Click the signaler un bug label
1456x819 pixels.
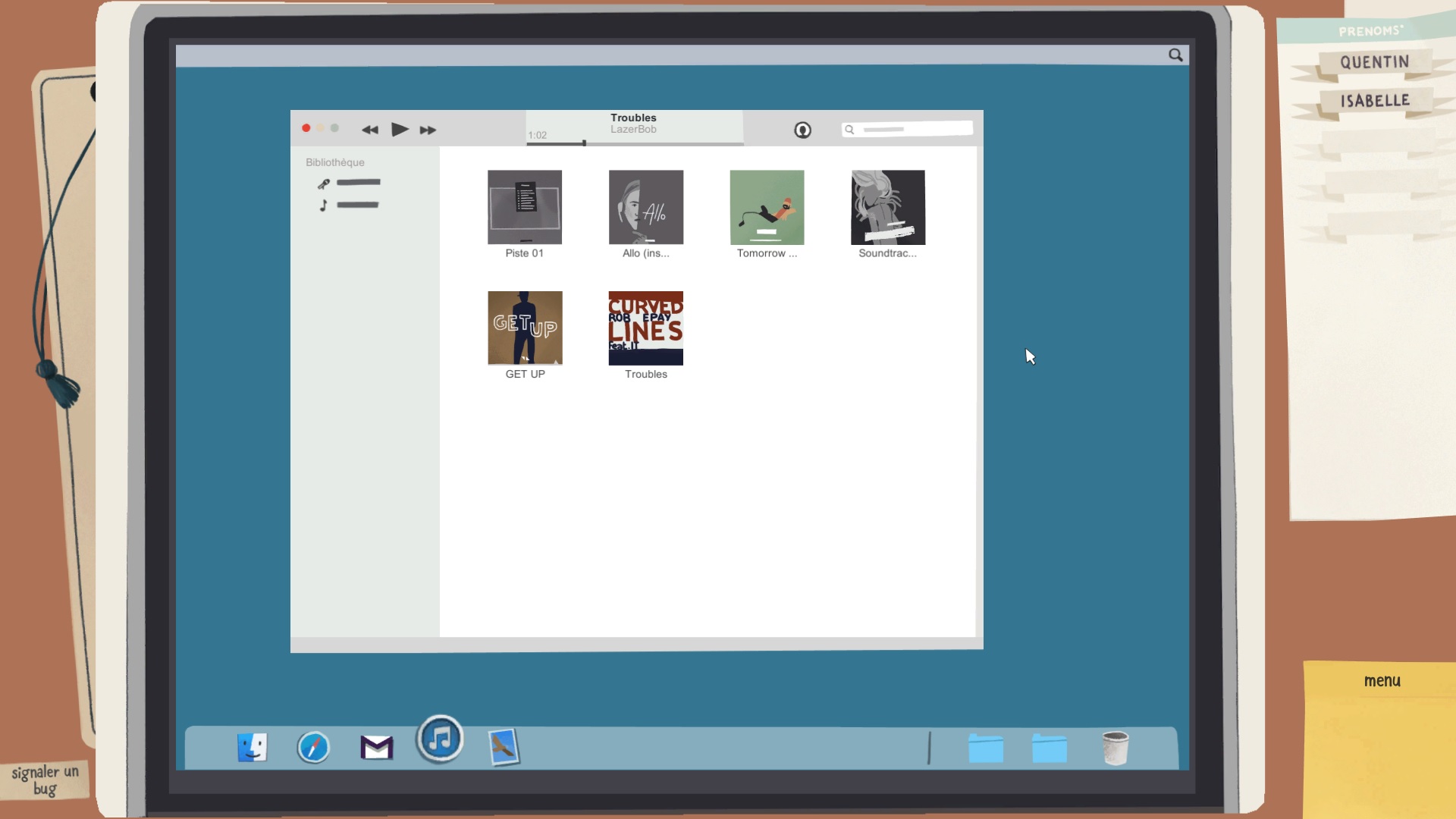tap(45, 780)
